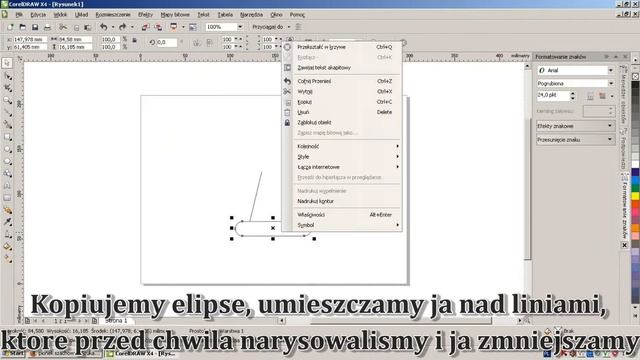Select the Eyedropper tool
The height and width of the screenshot is (360, 640).
7,222
